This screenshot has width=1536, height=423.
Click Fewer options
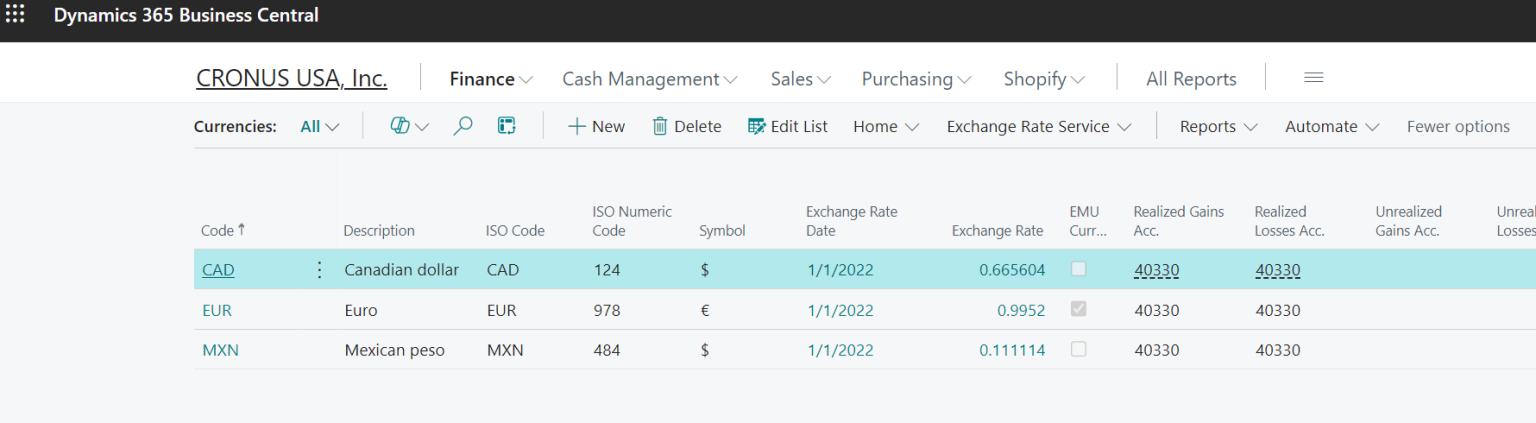pyautogui.click(x=1458, y=126)
